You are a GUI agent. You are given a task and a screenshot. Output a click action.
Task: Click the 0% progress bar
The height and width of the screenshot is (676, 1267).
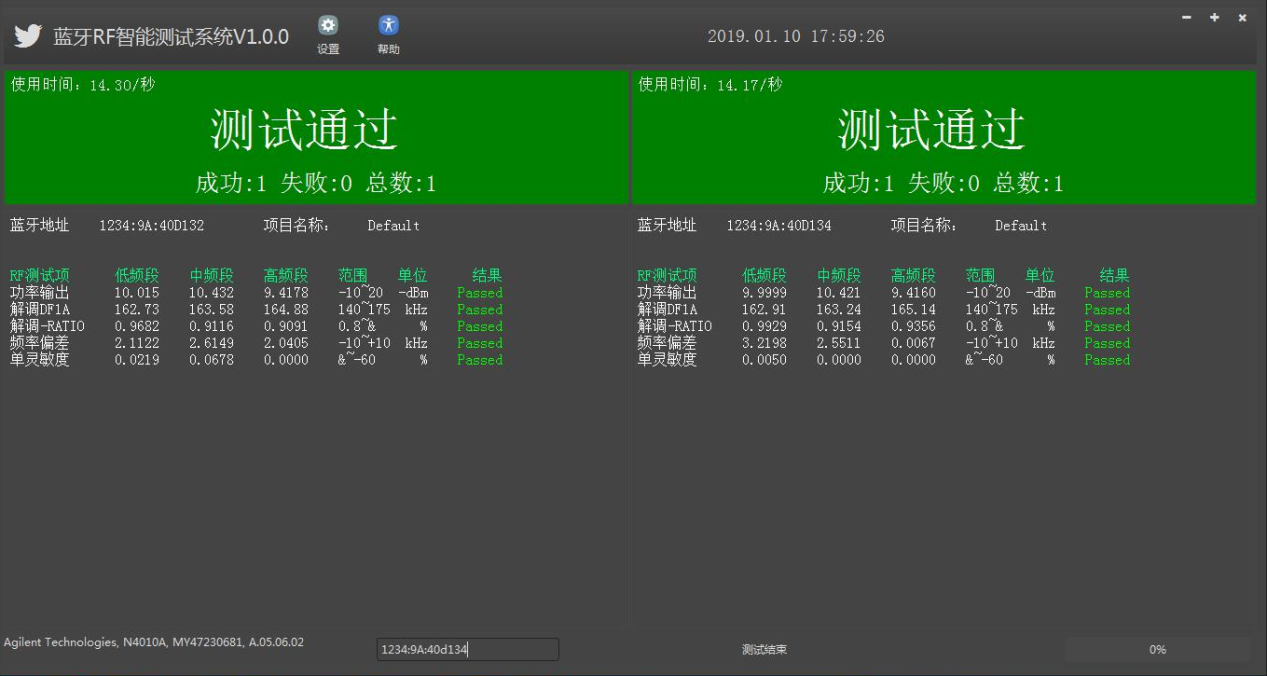[x=1157, y=650]
